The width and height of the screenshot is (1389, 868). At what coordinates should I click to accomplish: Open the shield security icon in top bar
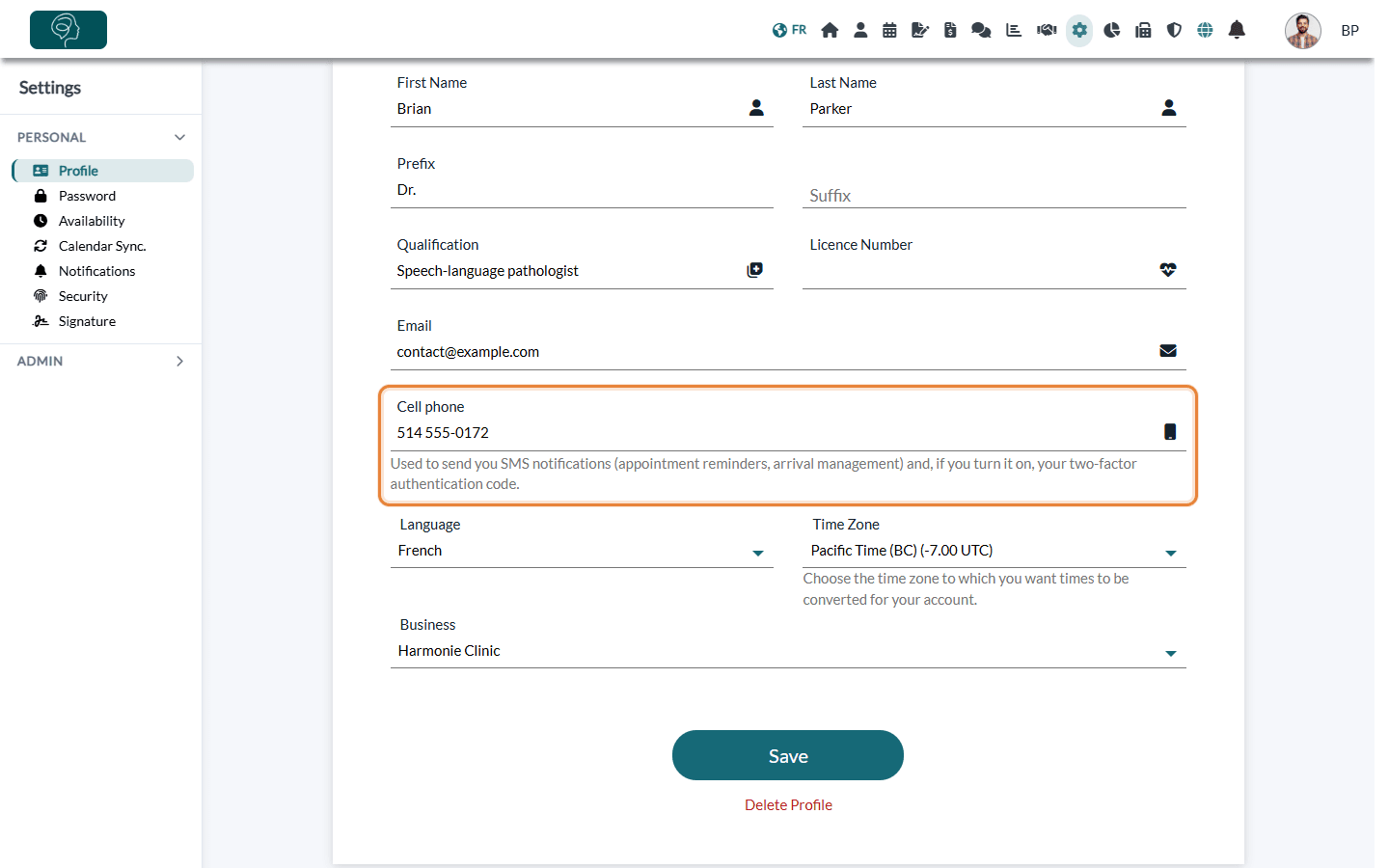1174,30
